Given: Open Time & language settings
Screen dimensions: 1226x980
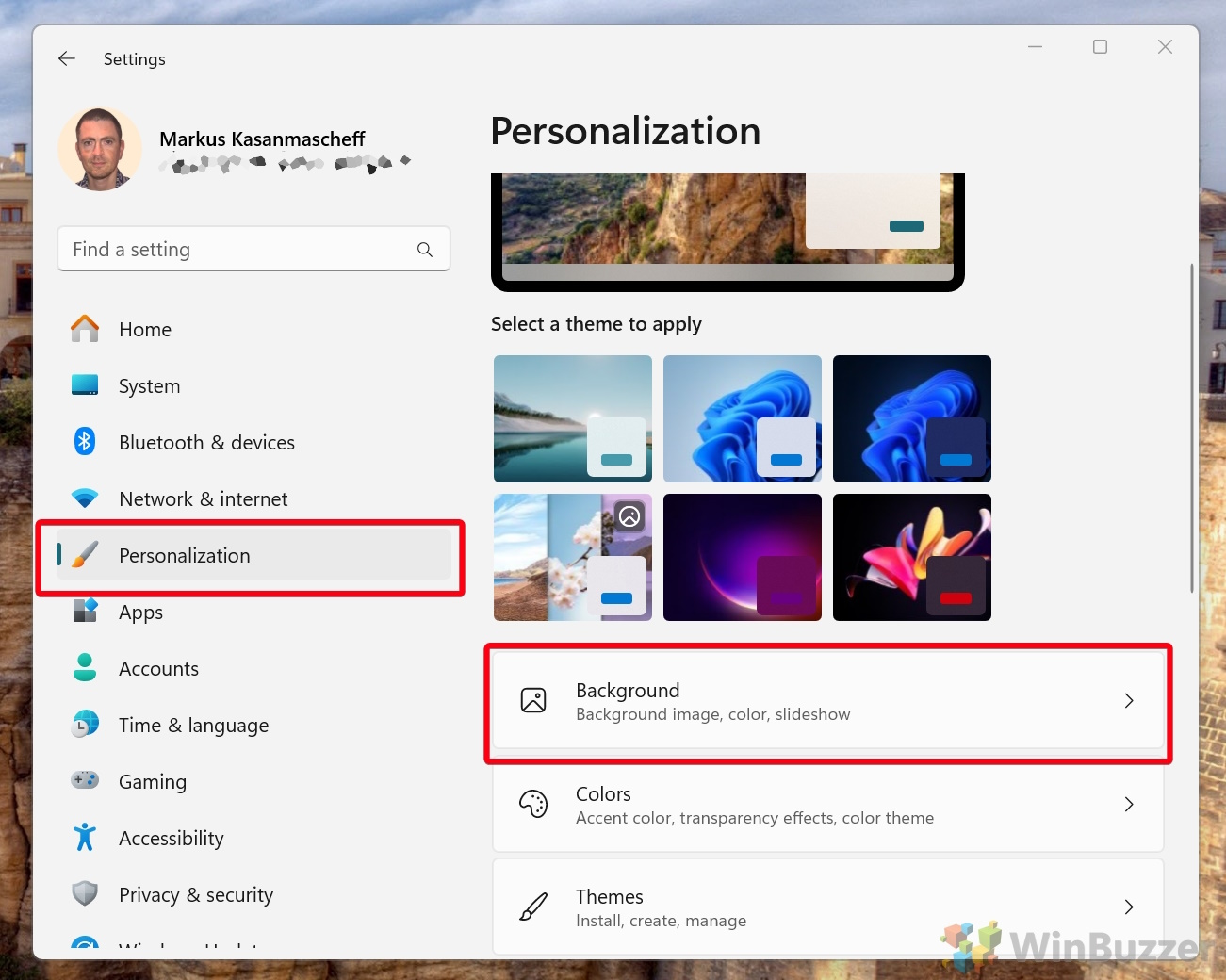Looking at the screenshot, I should coord(253,725).
